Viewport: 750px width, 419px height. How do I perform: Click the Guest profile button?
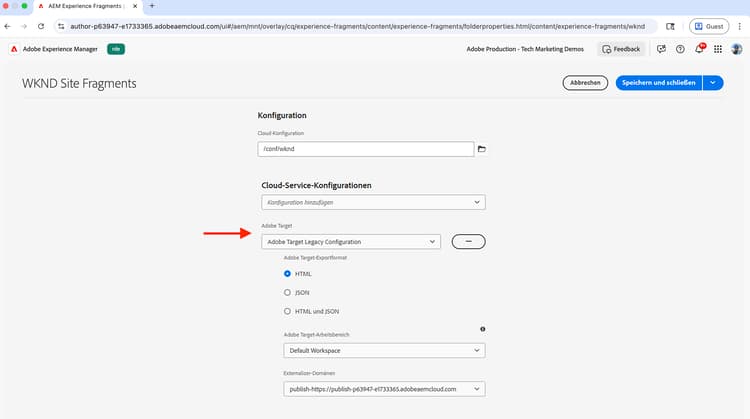pos(709,26)
